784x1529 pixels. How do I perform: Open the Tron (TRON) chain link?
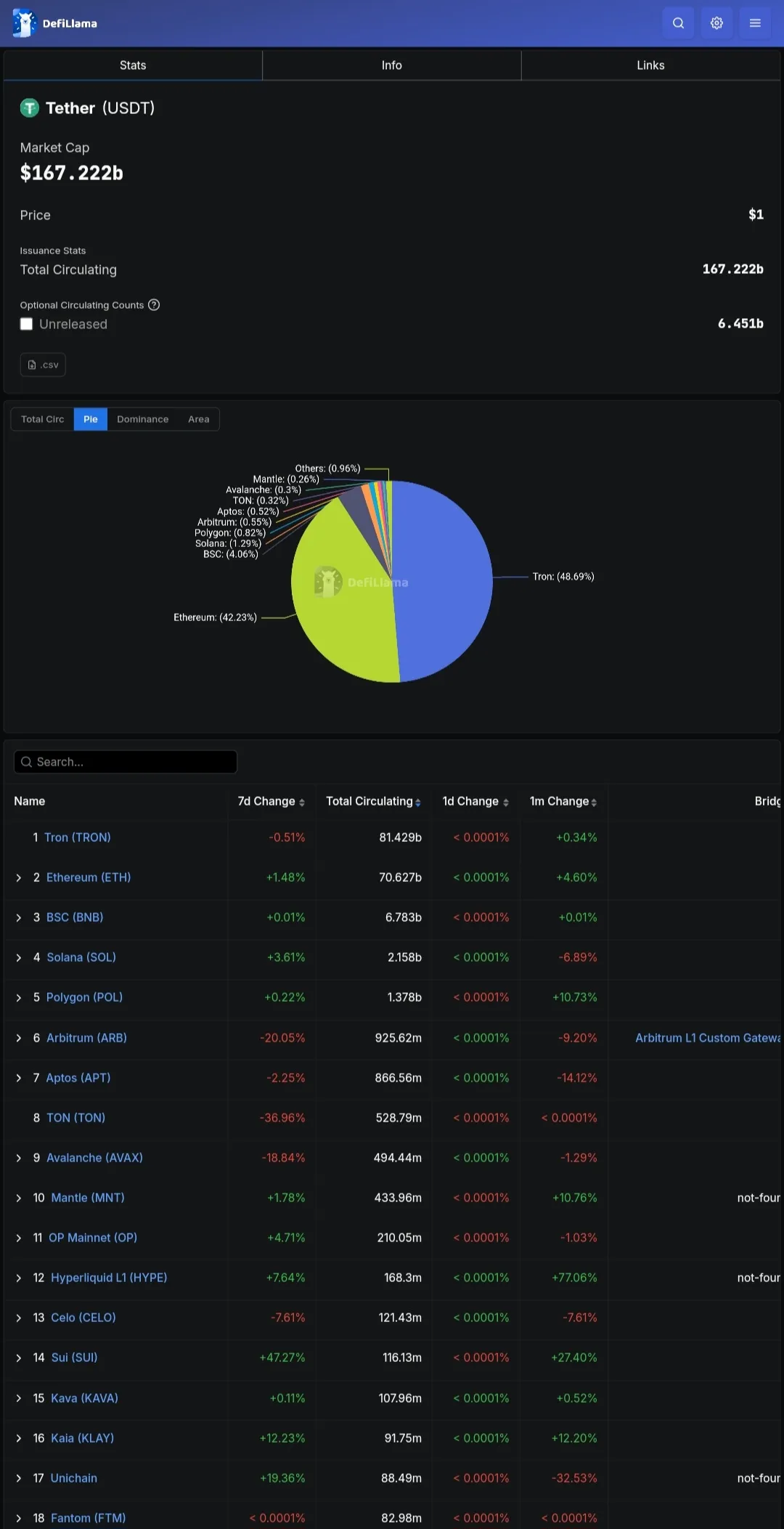[x=78, y=837]
